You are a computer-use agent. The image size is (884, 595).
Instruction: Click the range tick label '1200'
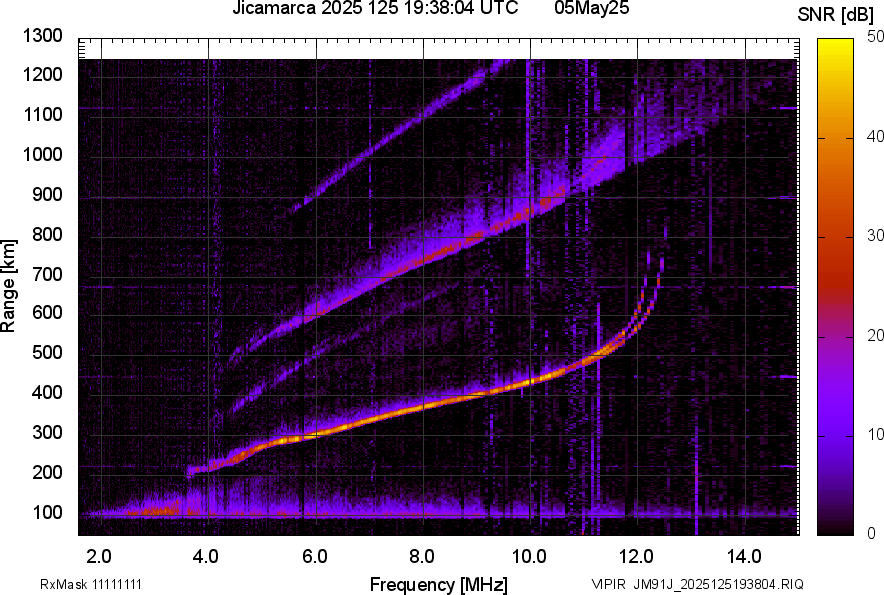pyautogui.click(x=42, y=74)
